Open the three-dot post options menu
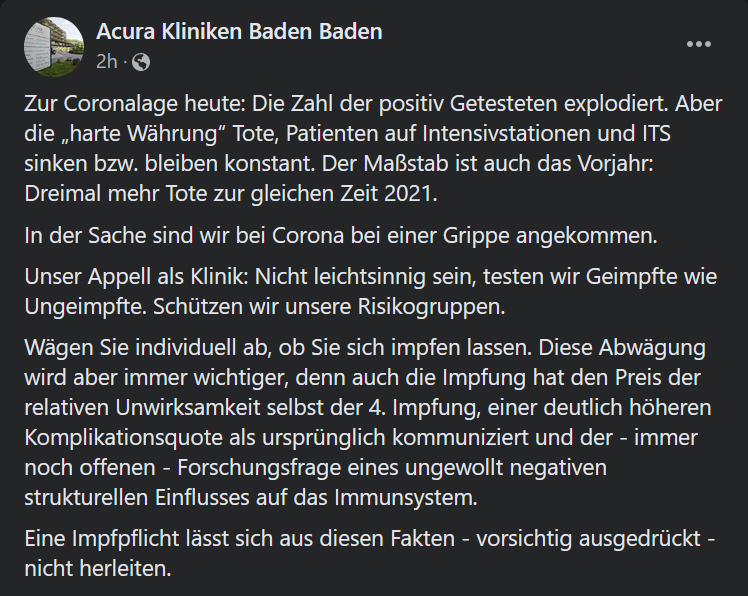The height and width of the screenshot is (596, 748). (x=699, y=44)
